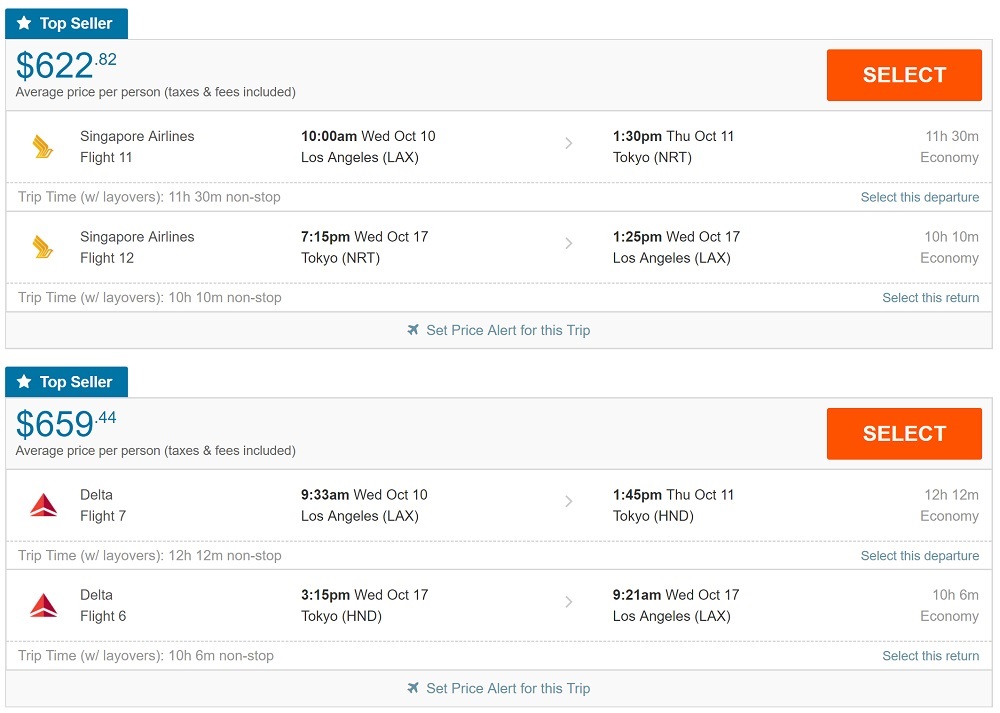This screenshot has width=1000, height=713.
Task: Click the Singapore Airlines logo for Flight 12
Action: (42, 247)
